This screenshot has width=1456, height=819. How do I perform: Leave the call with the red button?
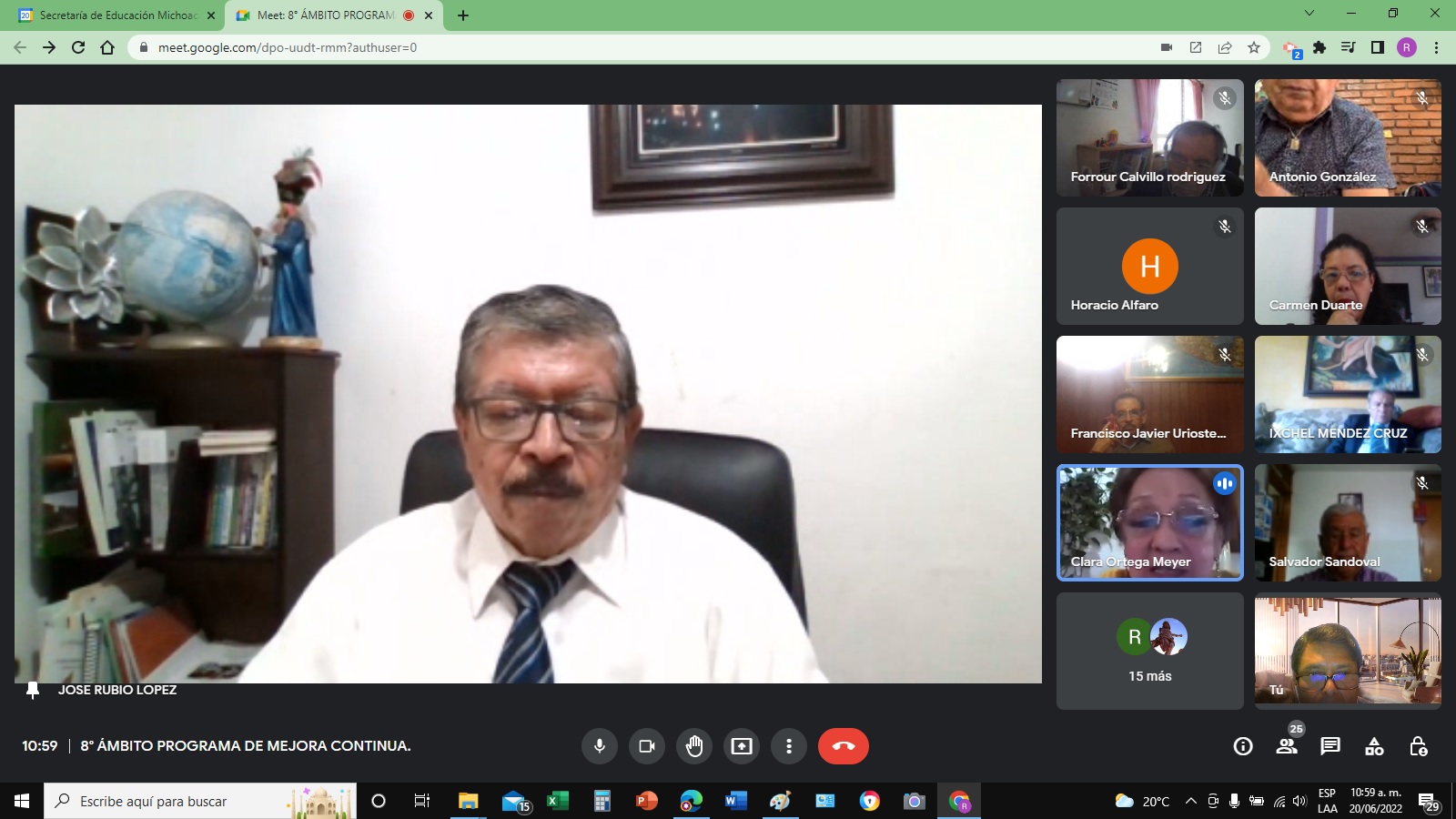(x=844, y=746)
